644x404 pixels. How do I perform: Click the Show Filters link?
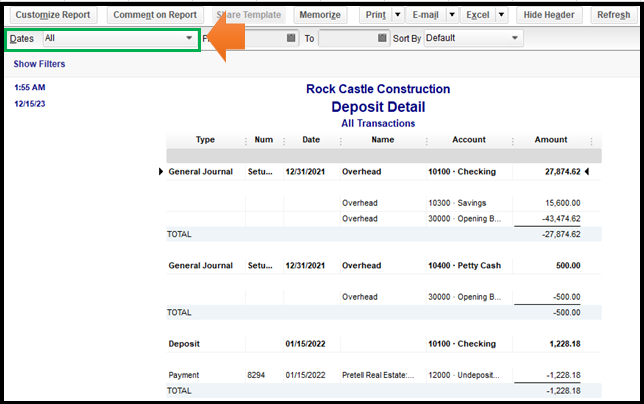pyautogui.click(x=39, y=64)
